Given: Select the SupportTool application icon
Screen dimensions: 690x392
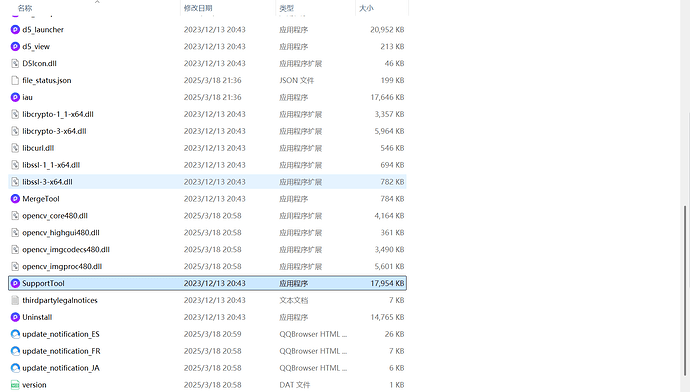Looking at the screenshot, I should (x=15, y=283).
